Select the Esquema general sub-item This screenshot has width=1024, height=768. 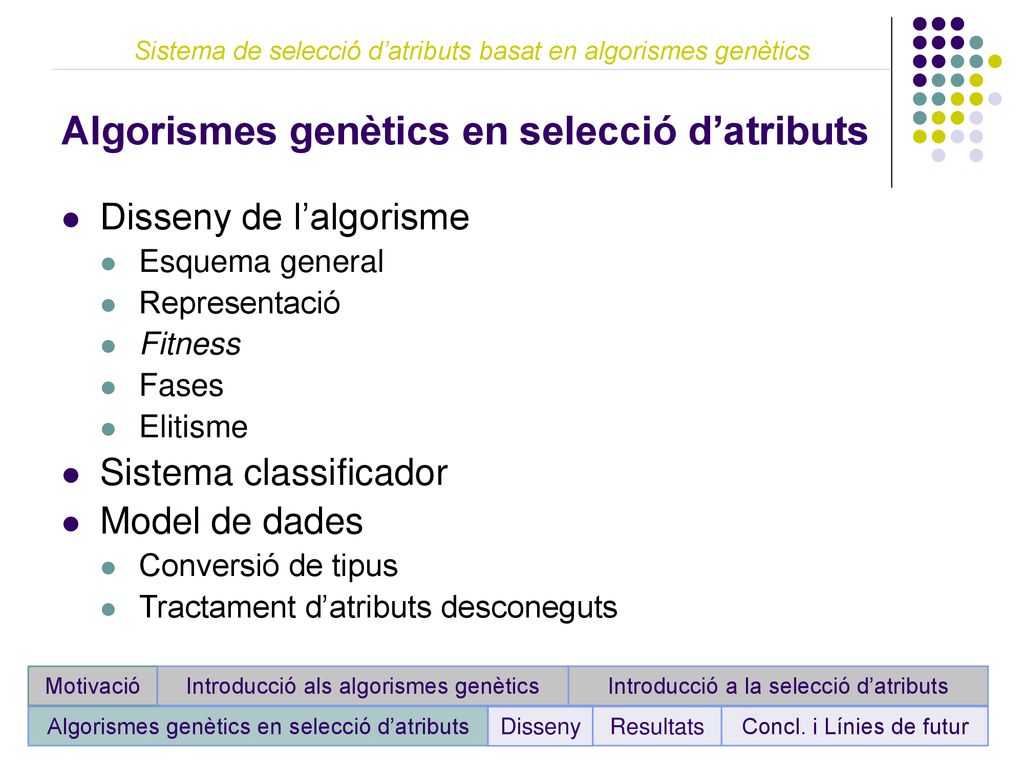point(261,262)
